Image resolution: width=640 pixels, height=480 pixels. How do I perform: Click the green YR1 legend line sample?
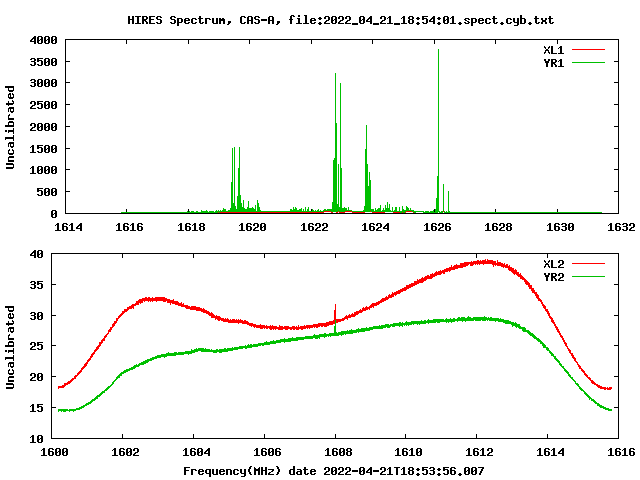[x=588, y=63]
